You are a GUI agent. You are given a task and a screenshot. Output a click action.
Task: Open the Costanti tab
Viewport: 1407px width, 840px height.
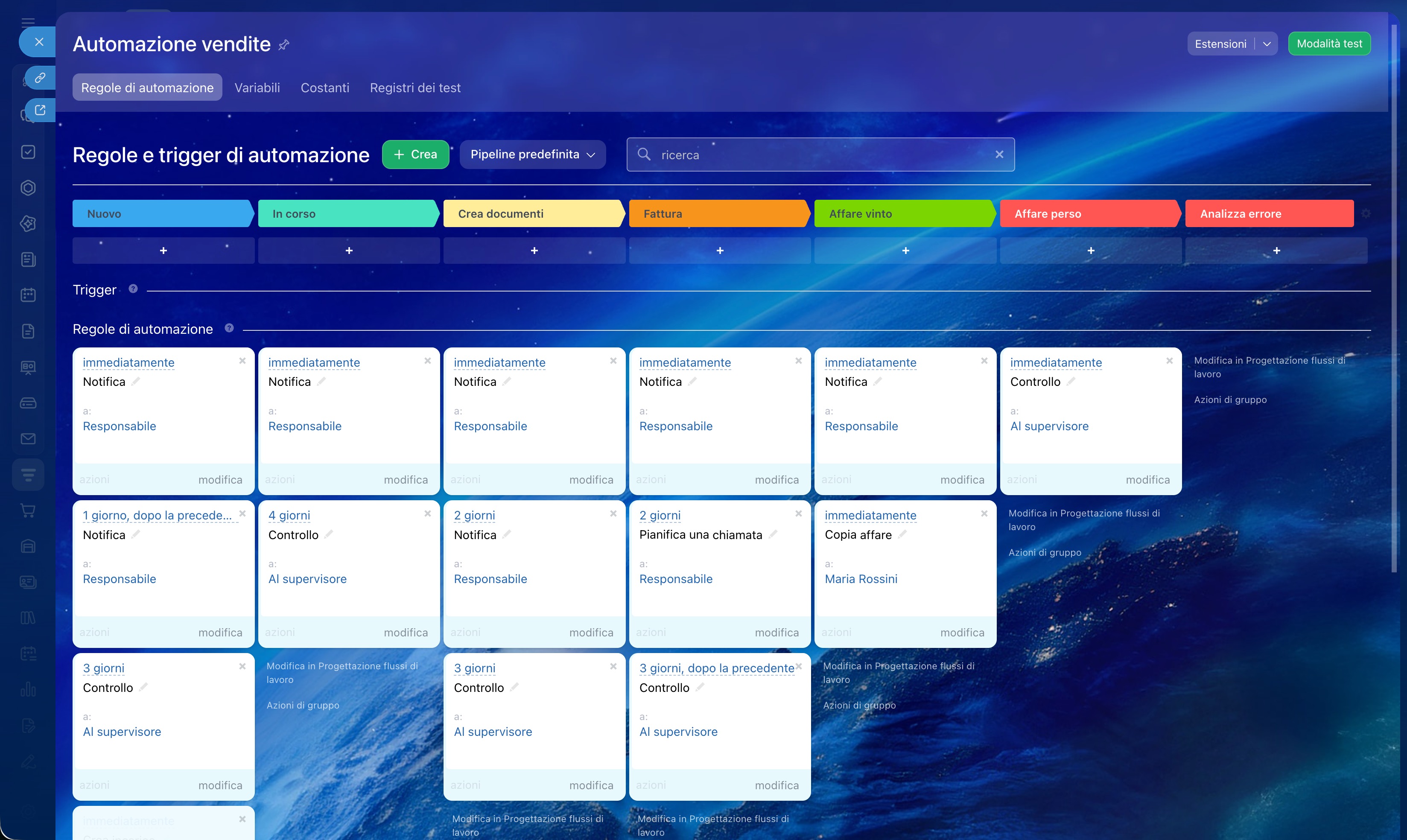325,88
